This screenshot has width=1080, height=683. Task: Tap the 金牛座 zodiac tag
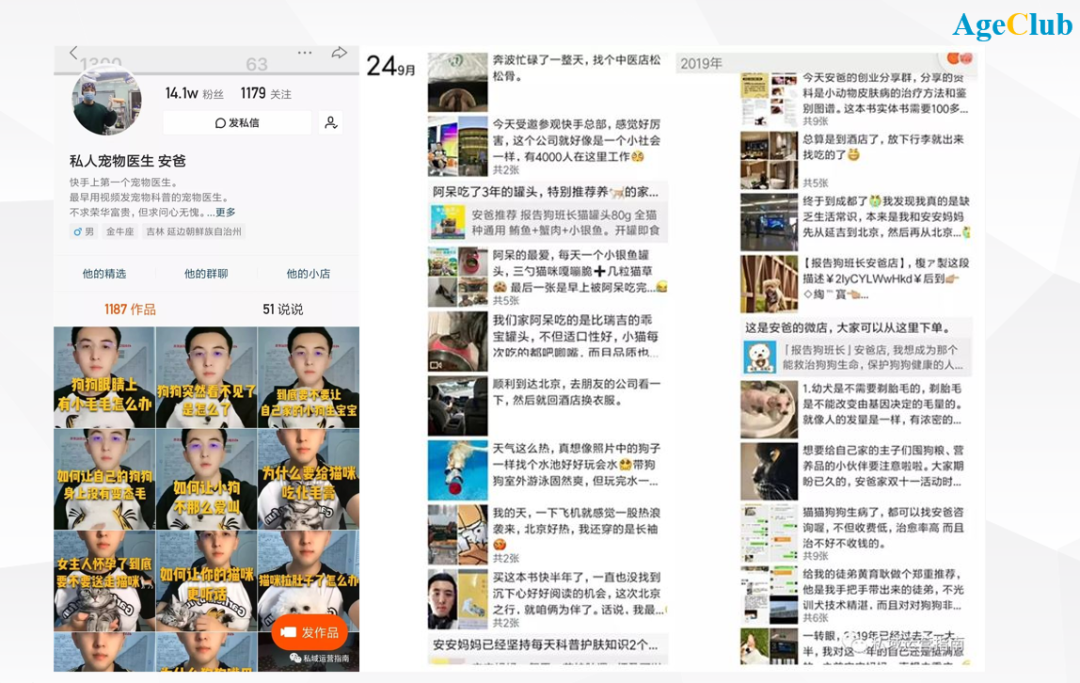120,232
